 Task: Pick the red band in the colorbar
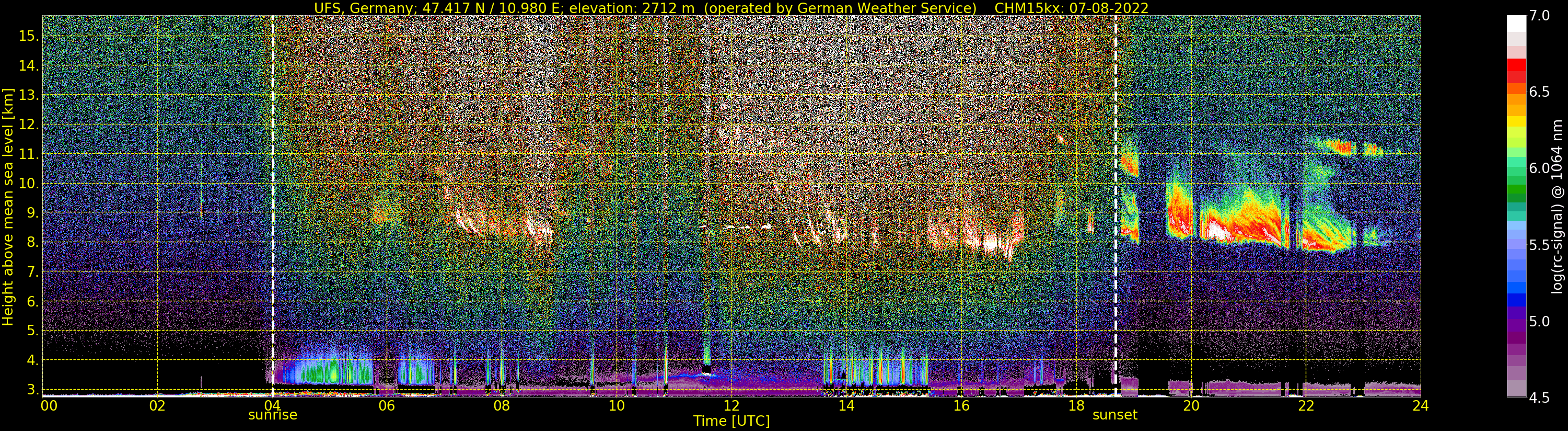click(1516, 65)
